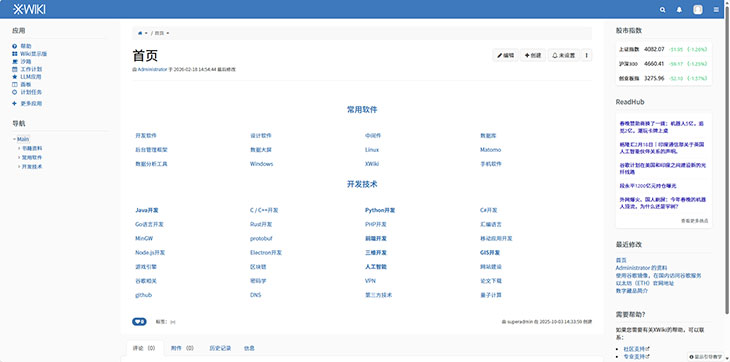This screenshot has height=362, width=730.
Task: Open the protobuf link
Action: click(x=261, y=238)
